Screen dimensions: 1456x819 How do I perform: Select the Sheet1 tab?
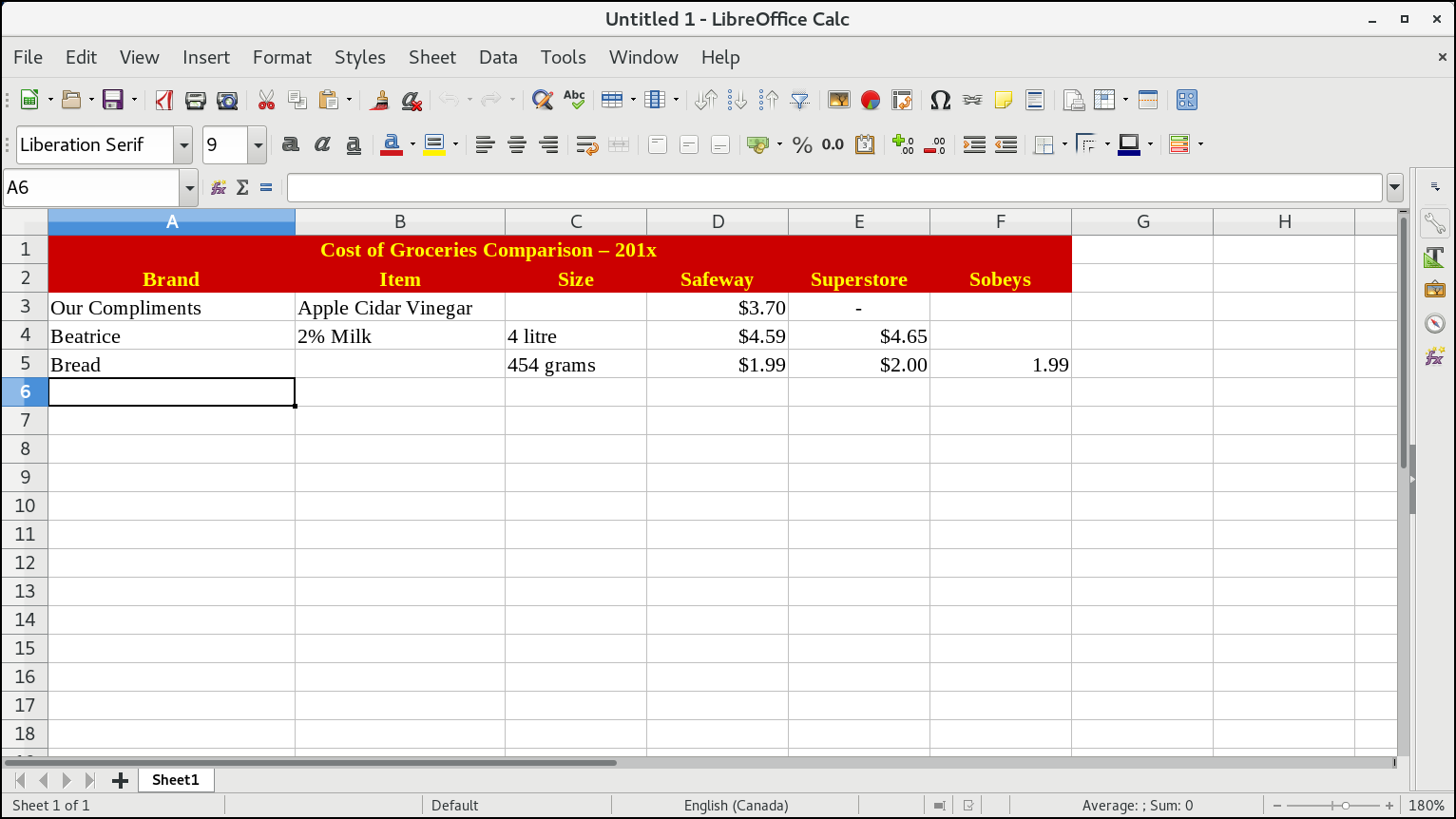point(176,780)
